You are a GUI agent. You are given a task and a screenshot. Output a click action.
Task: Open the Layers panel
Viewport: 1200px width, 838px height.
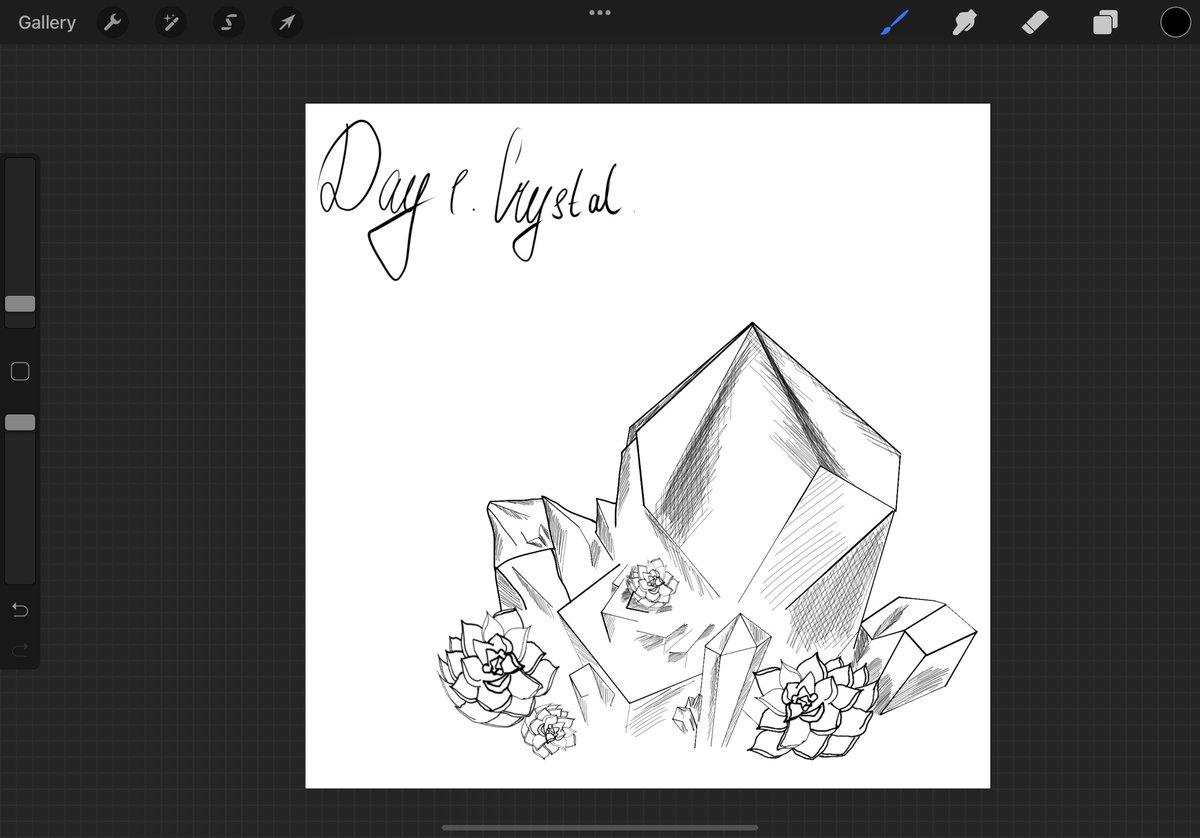pos(1105,22)
